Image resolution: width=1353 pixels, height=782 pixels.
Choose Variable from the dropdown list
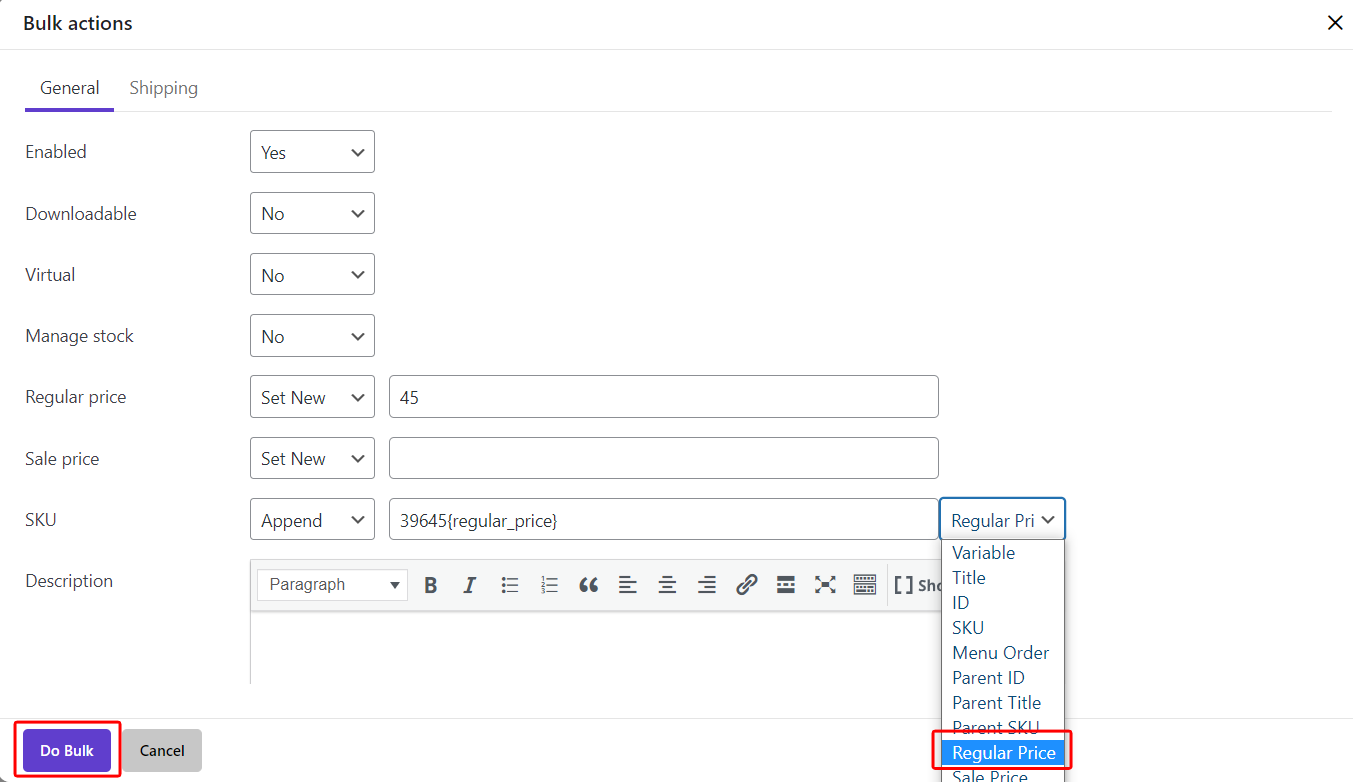tap(1002, 553)
